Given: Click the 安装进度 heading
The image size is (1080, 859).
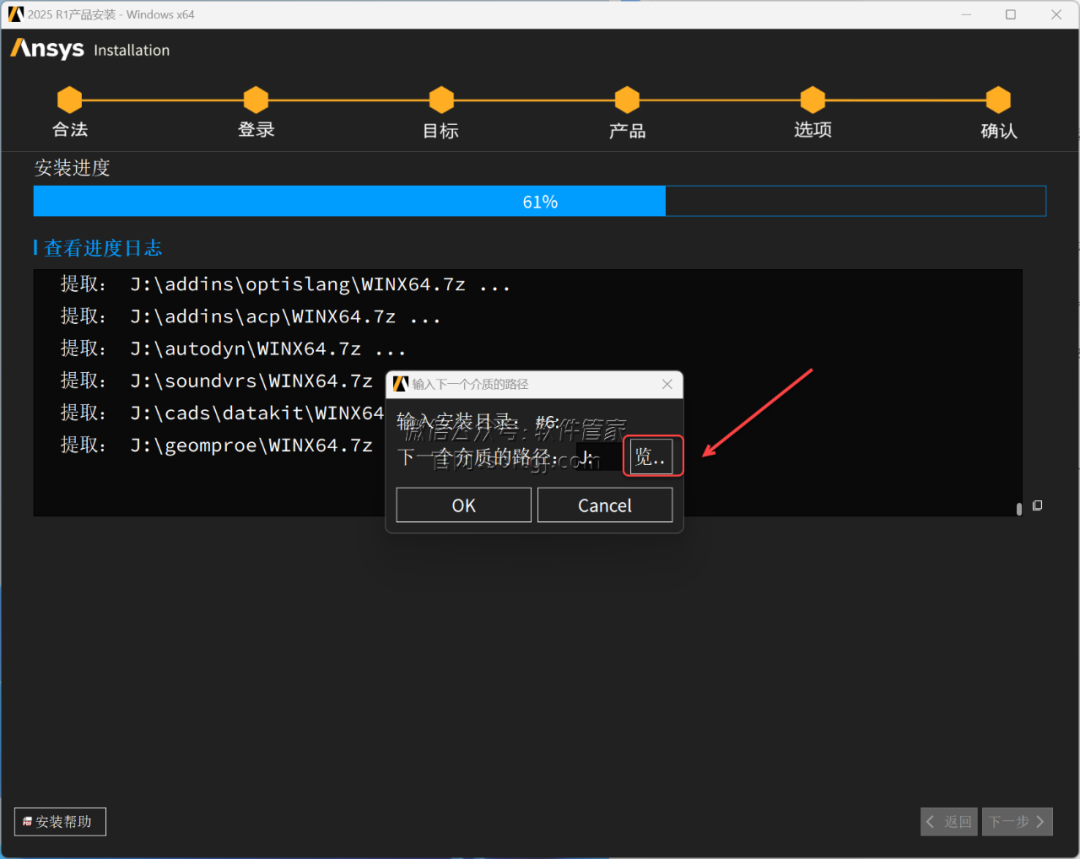Looking at the screenshot, I should [x=72, y=167].
